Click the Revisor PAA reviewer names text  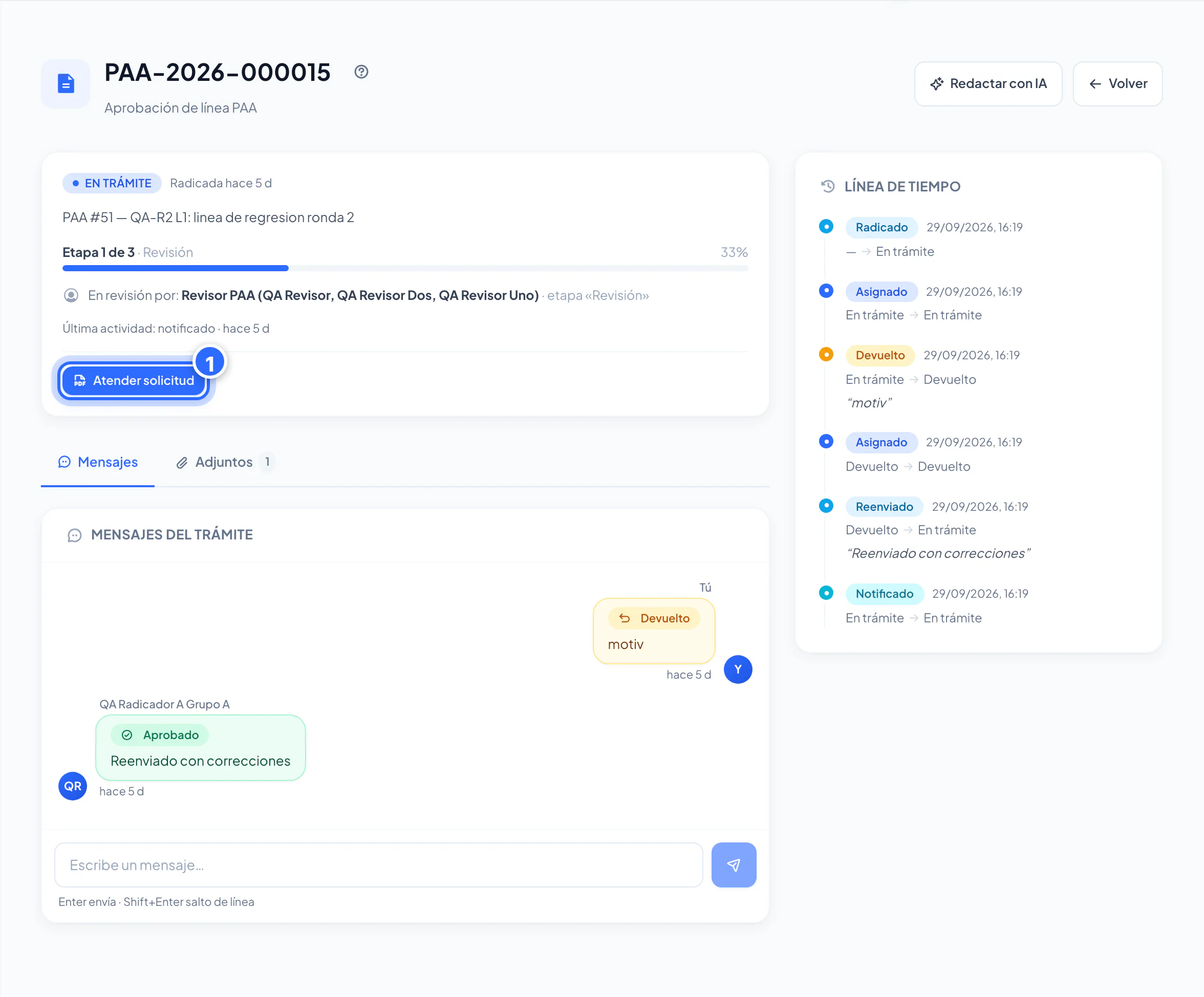click(360, 296)
